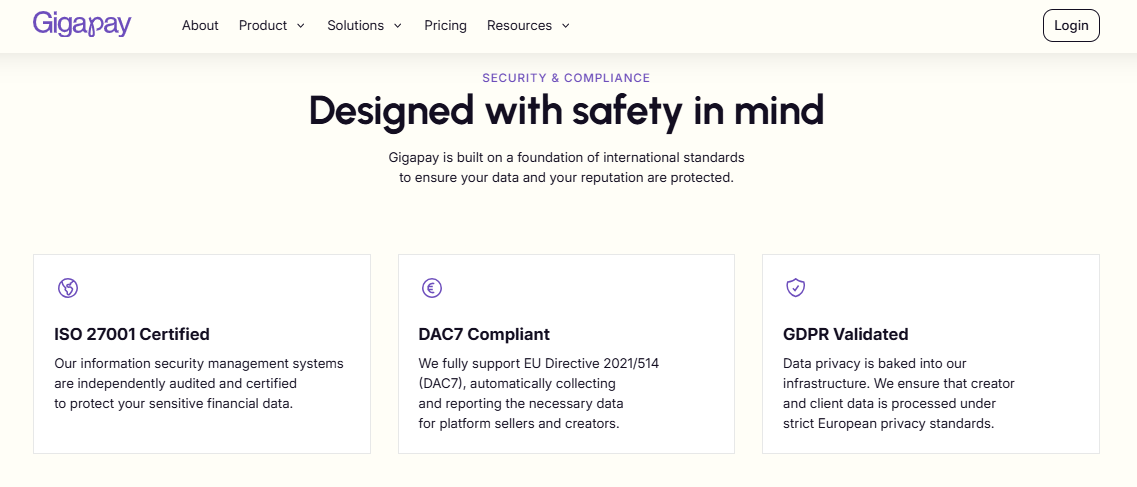This screenshot has width=1137, height=487.
Task: Click the 'ISO 27001 Certified' heading
Action: (x=132, y=334)
